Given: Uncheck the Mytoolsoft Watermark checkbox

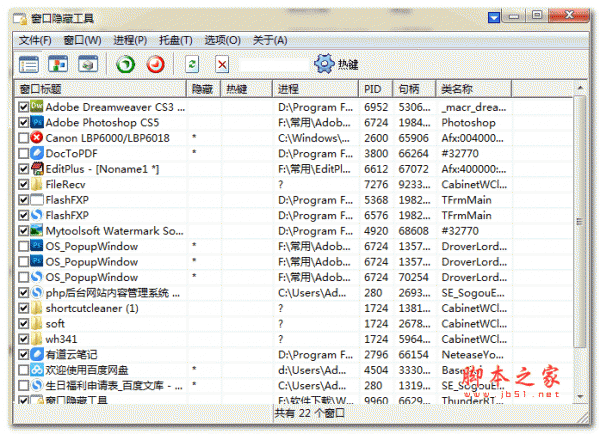Looking at the screenshot, I should click(23, 231).
